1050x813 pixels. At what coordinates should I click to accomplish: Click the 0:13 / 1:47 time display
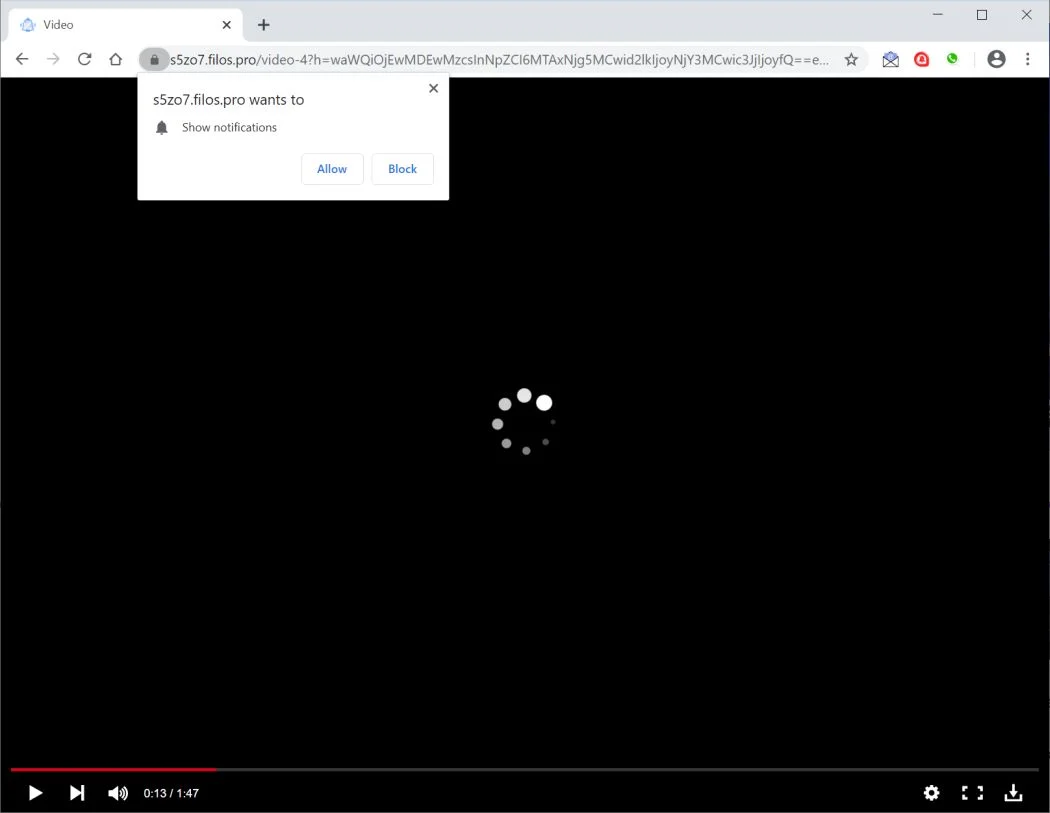tap(171, 793)
